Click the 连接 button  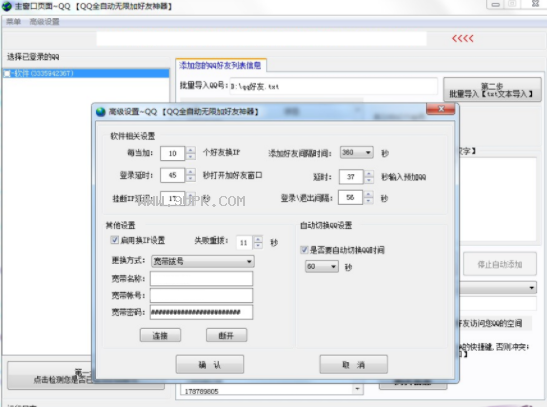(160, 336)
